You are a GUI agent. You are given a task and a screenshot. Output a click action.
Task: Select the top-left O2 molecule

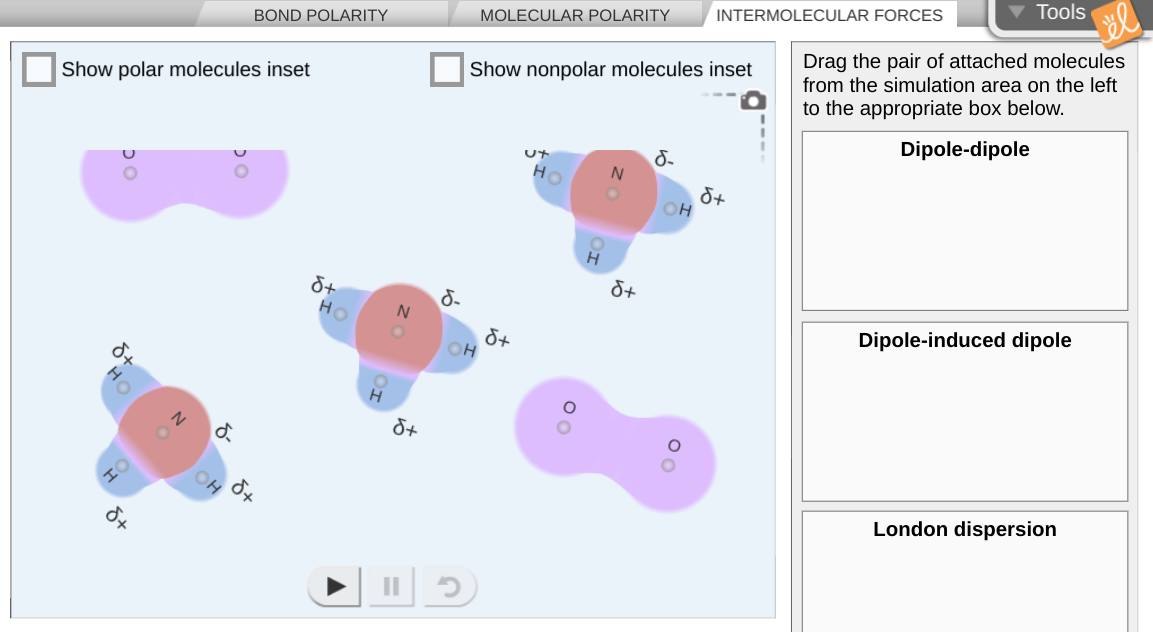point(185,182)
